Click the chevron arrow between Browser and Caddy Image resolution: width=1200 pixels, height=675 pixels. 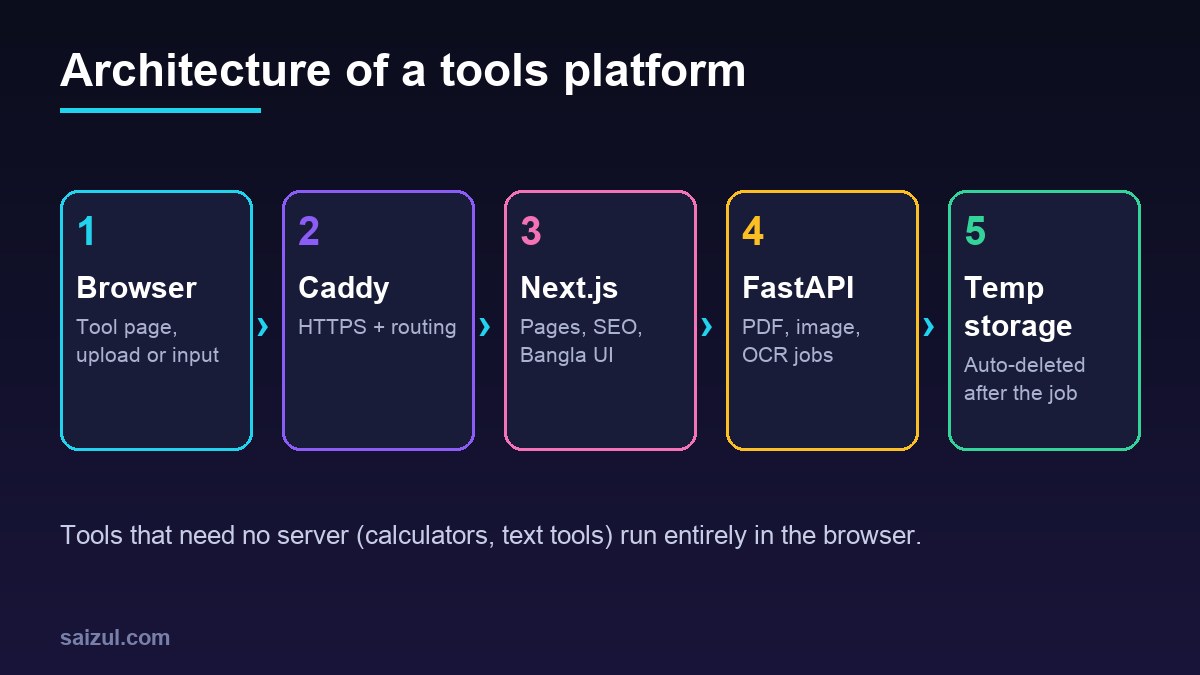tap(262, 326)
